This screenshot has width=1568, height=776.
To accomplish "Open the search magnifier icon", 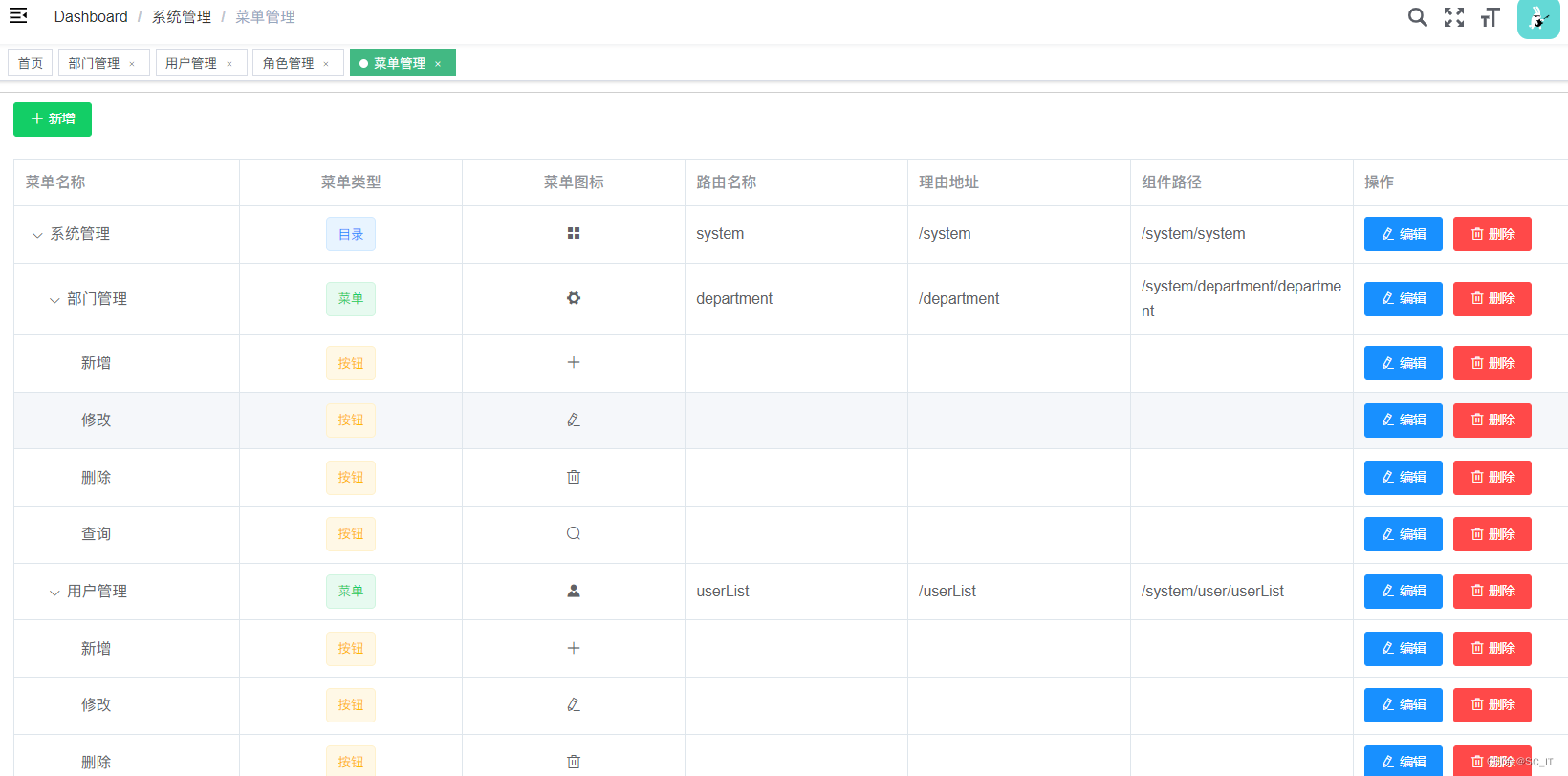I will 1417,17.
